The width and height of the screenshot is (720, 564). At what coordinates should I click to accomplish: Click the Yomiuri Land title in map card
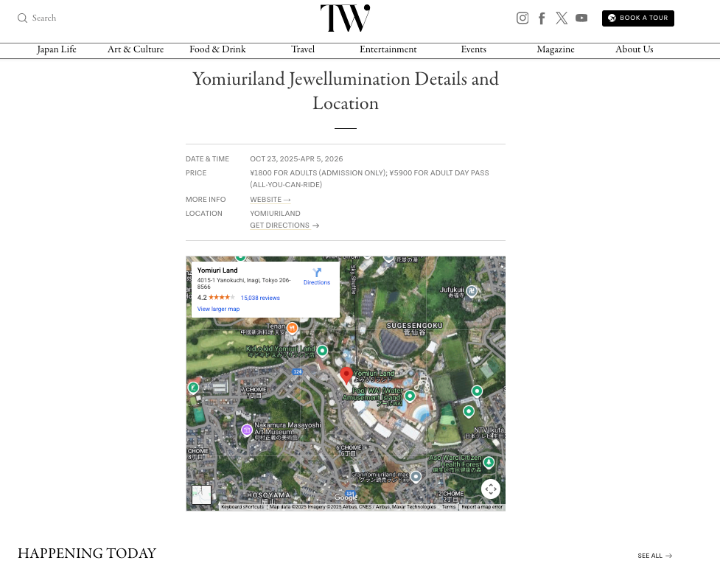tap(217, 270)
